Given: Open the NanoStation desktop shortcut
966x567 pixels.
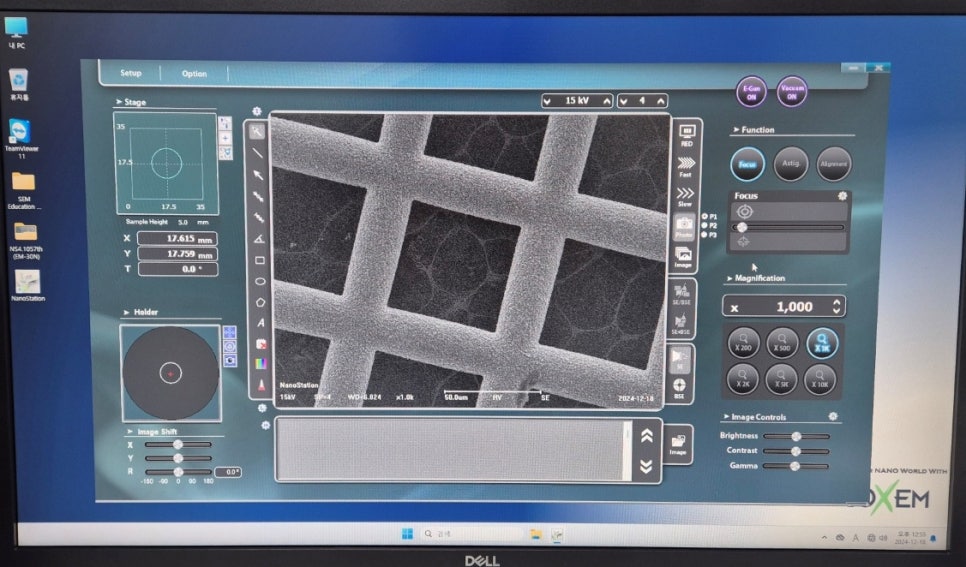Looking at the screenshot, I should (x=27, y=285).
